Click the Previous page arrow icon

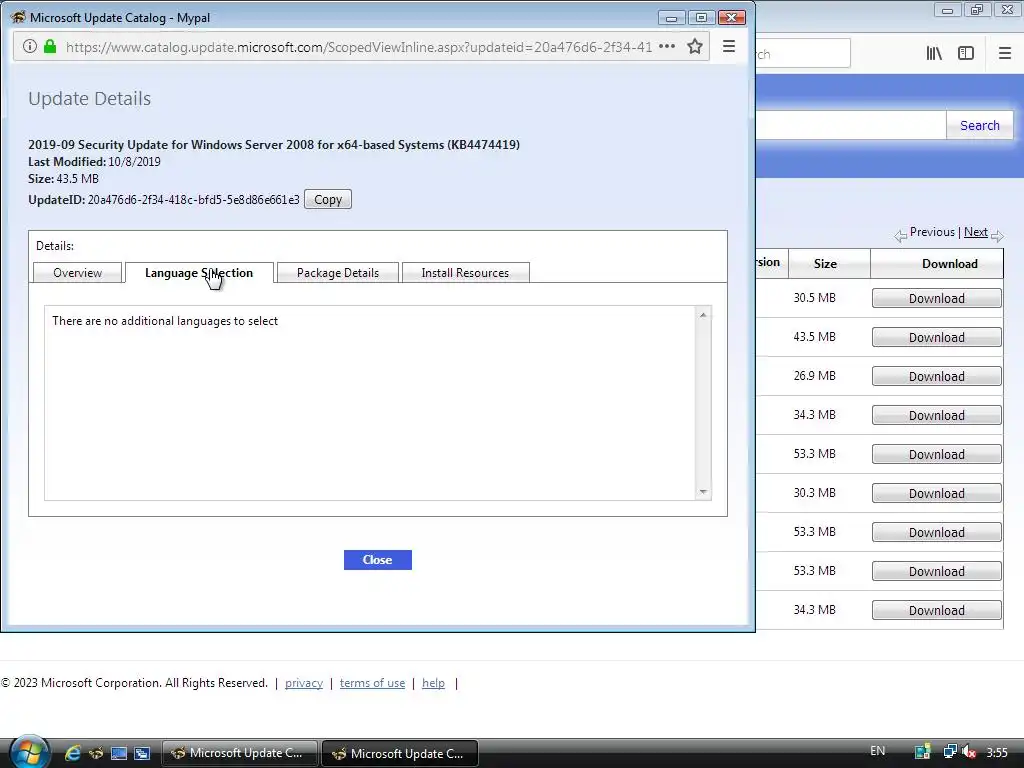click(x=901, y=235)
